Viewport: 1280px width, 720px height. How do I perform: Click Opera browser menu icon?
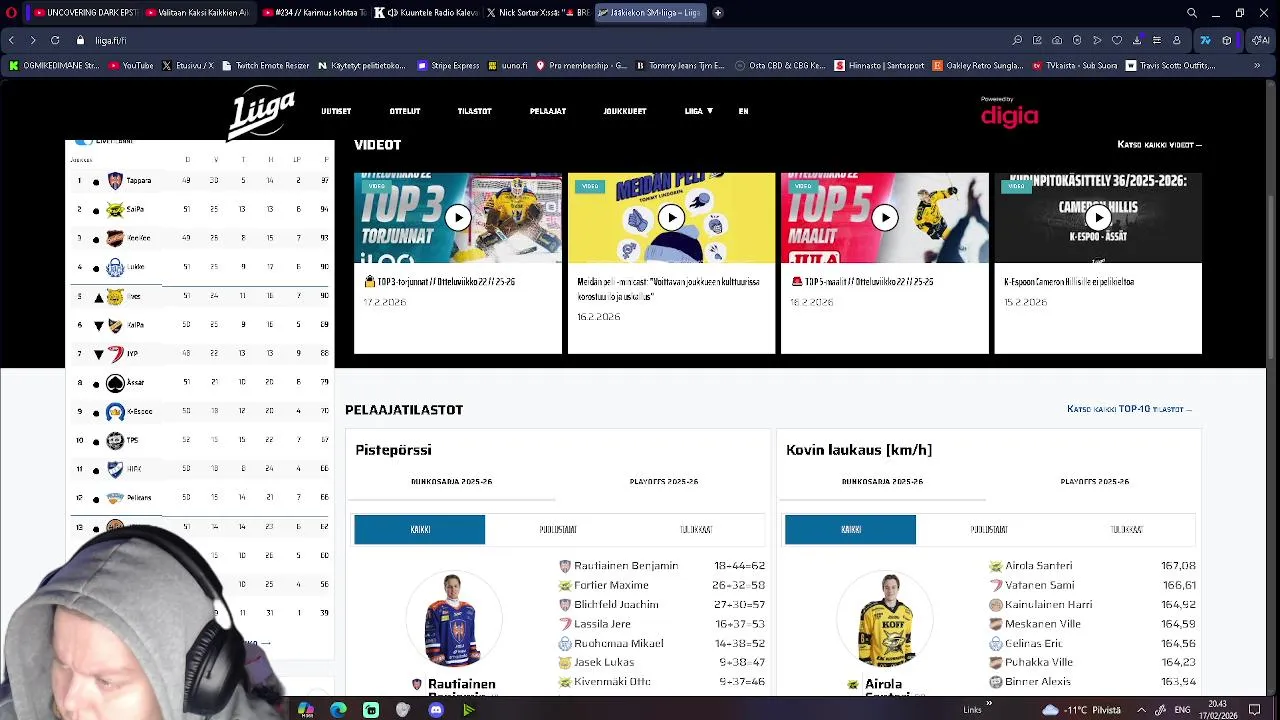pos(11,13)
